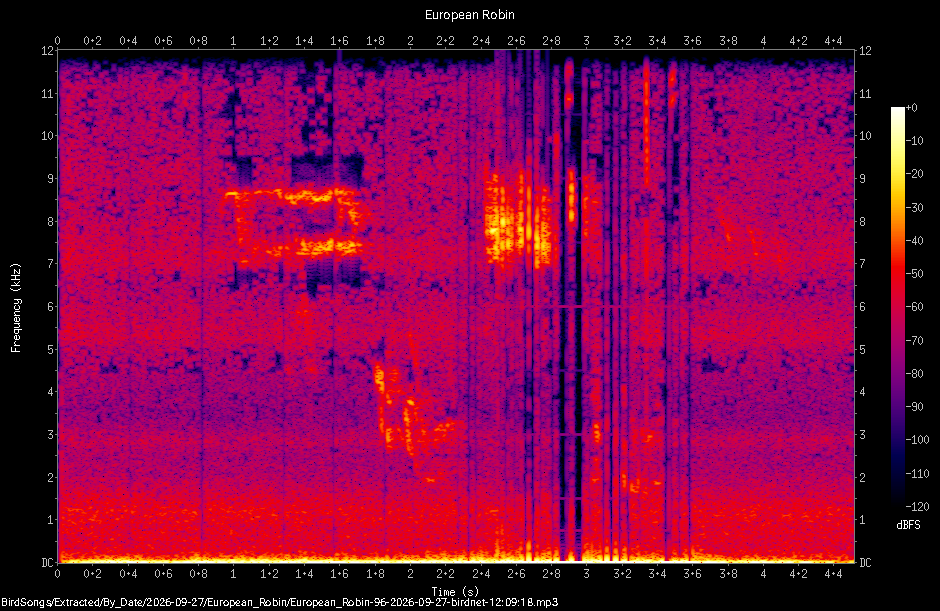
Task: Select the '-70' colorbar label
Action: click(914, 341)
